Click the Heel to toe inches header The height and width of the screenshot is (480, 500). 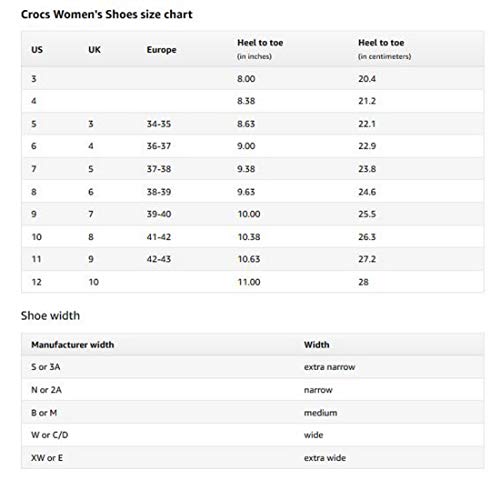tap(260, 49)
